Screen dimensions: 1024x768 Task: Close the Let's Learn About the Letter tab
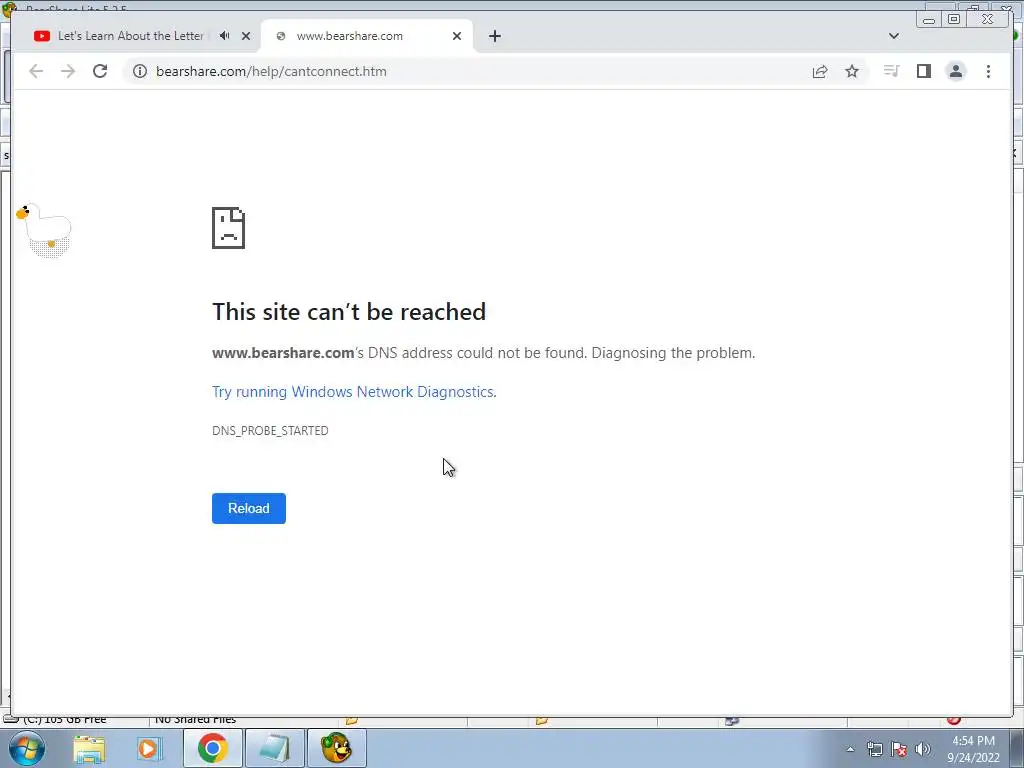(x=246, y=36)
